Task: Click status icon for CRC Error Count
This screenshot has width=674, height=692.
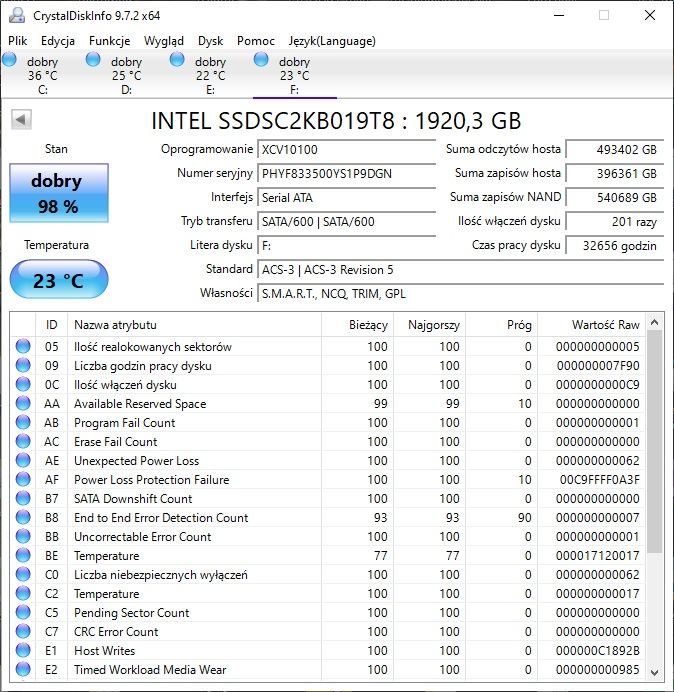Action: pos(23,631)
